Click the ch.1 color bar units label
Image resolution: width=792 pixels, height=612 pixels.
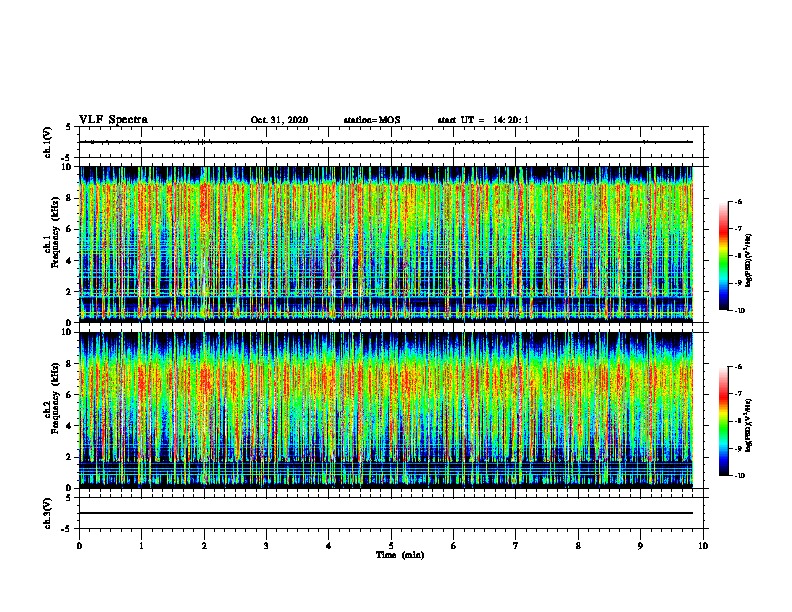point(749,261)
